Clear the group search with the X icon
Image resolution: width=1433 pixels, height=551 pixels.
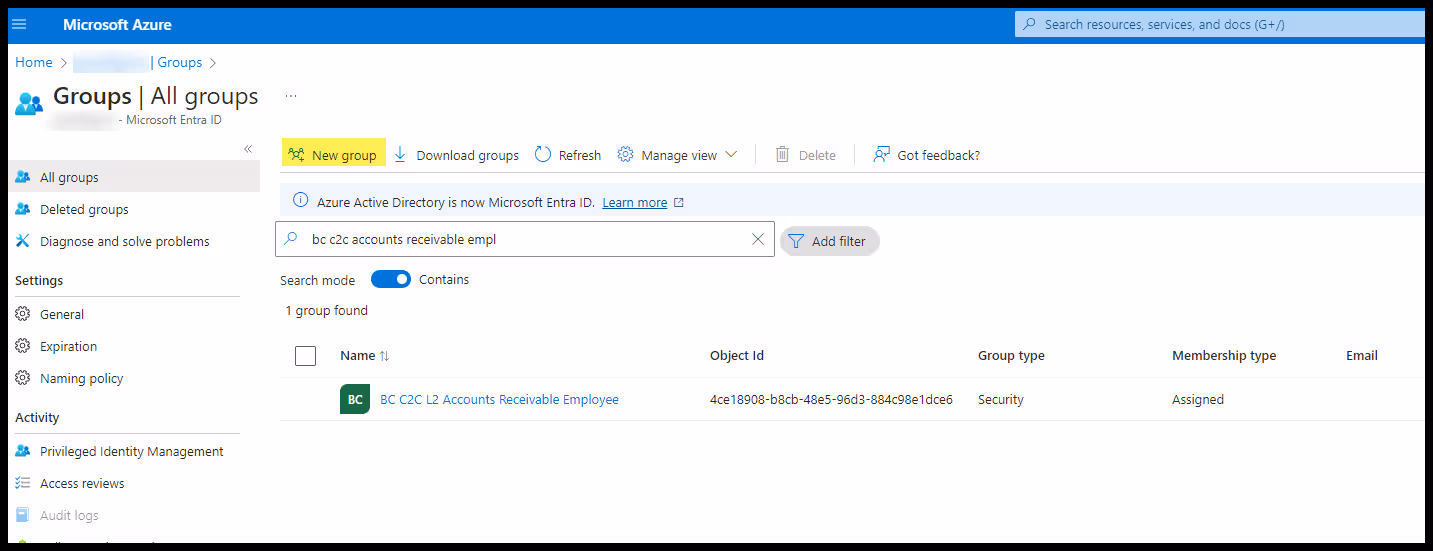coord(757,239)
